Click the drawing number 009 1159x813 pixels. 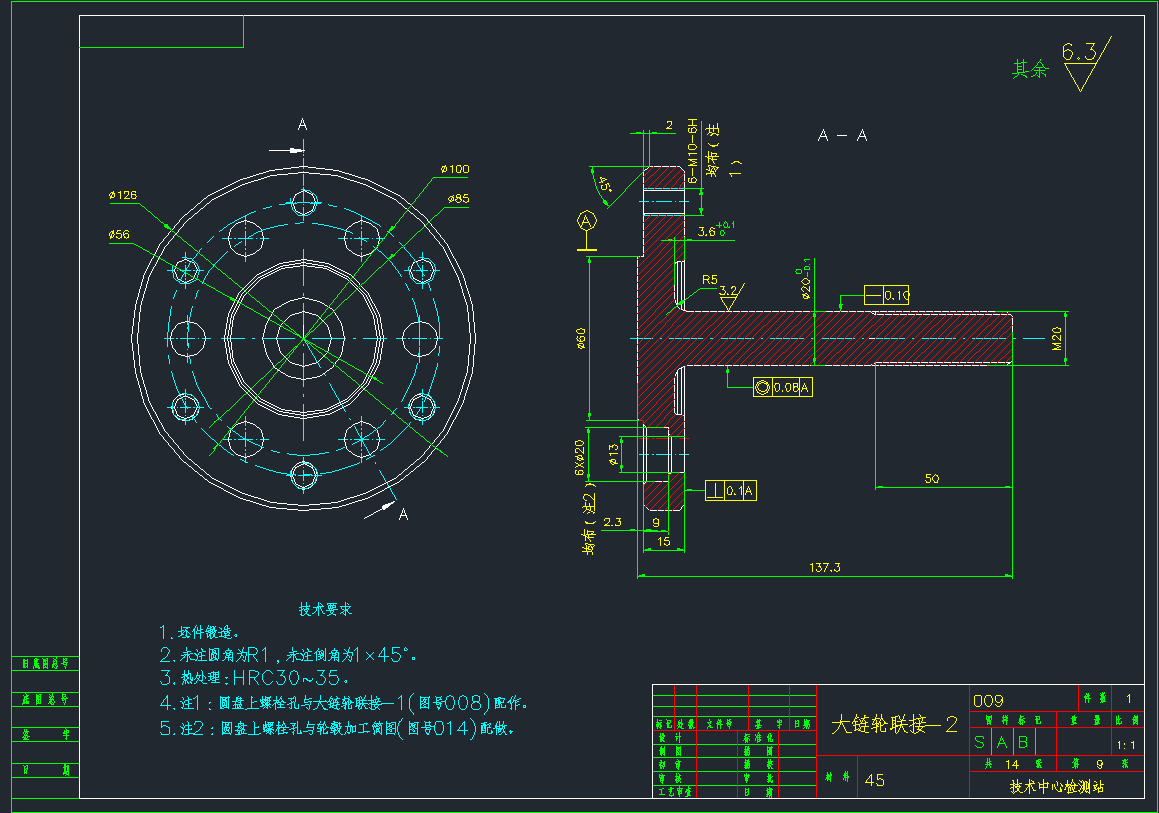point(988,701)
